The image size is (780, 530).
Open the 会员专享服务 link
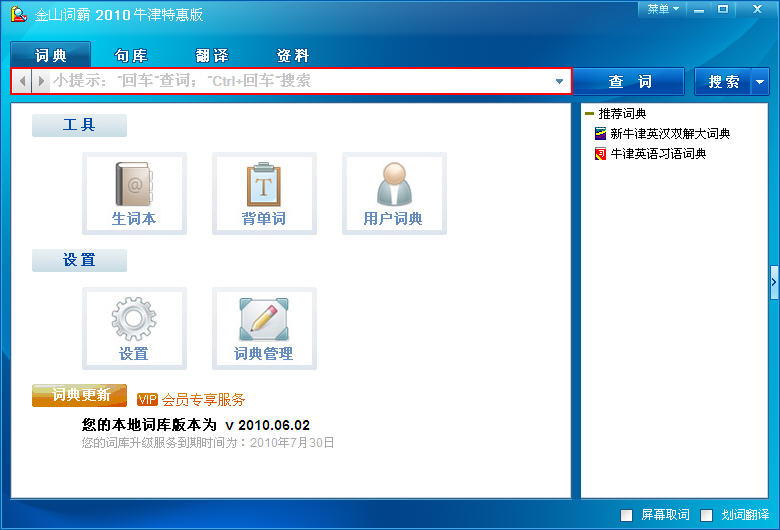[x=203, y=400]
